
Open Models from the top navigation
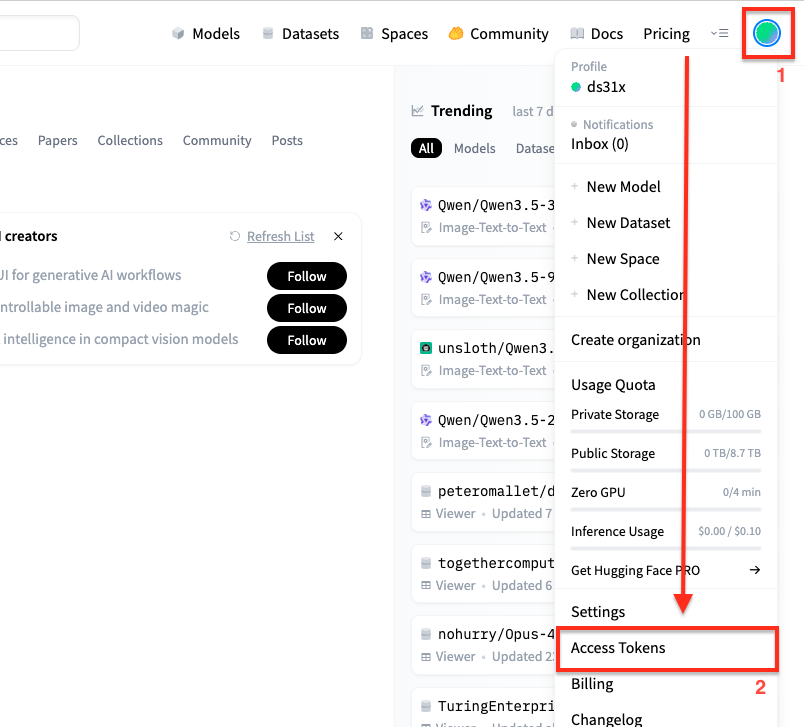[x=216, y=34]
